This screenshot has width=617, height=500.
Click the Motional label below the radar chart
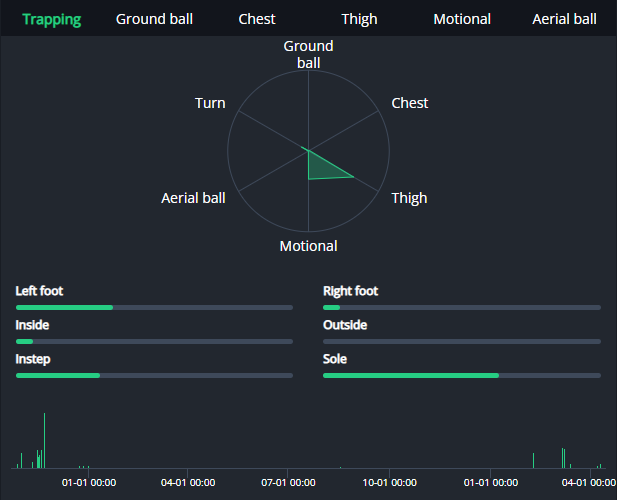[308, 246]
